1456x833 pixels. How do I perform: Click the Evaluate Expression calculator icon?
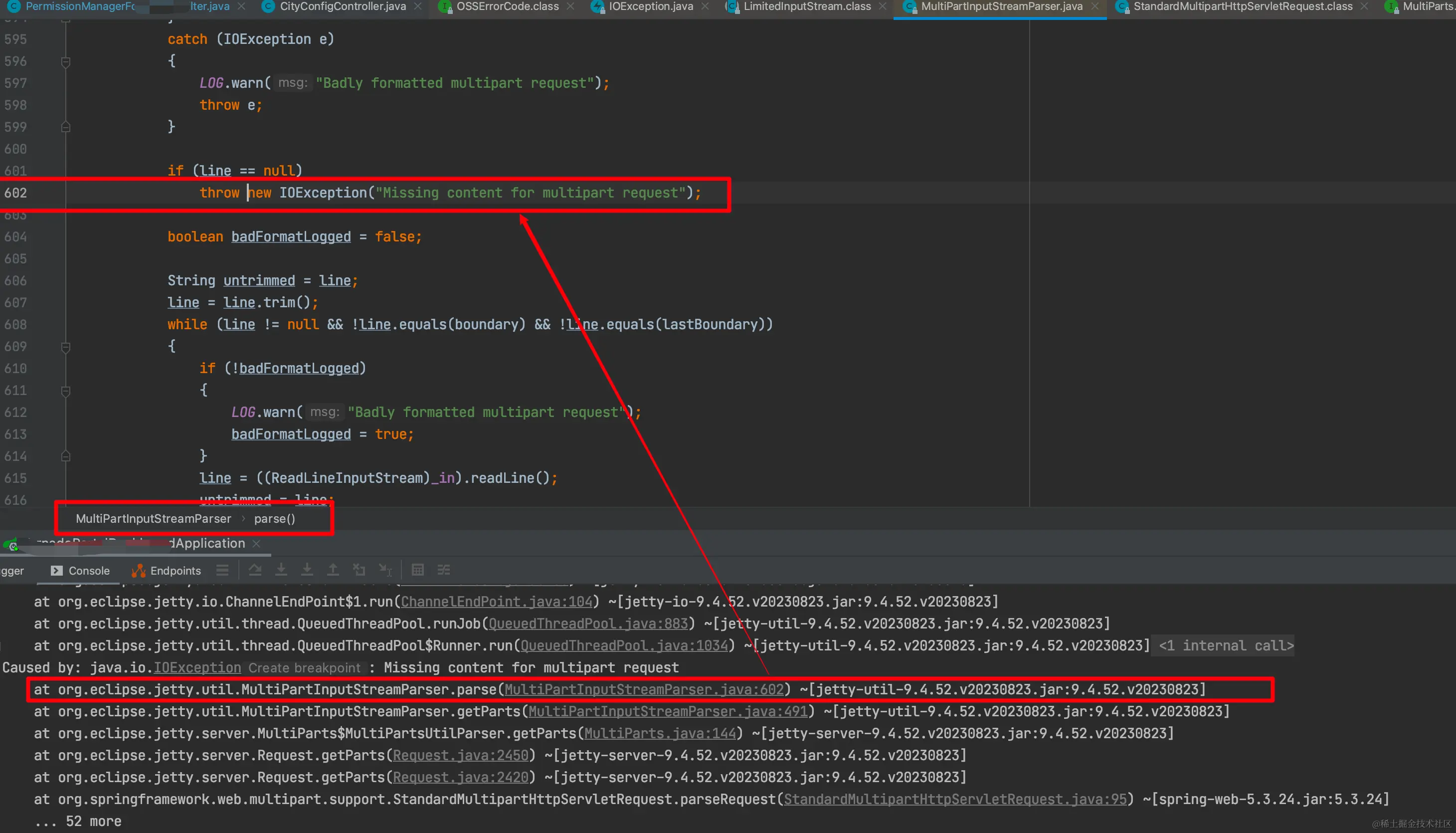click(x=417, y=570)
